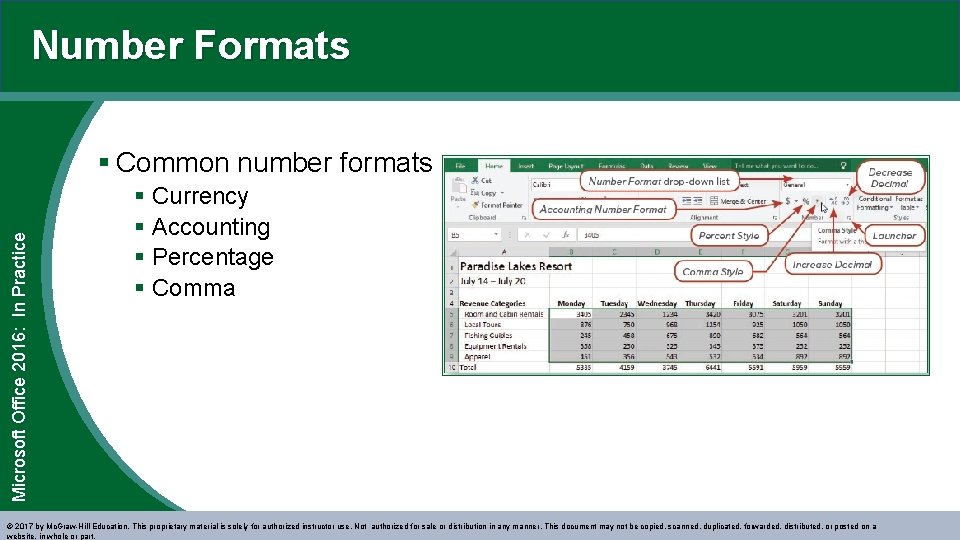The width and height of the screenshot is (960, 540).
Task: Open the Name Box drop-down arrow
Action: [496, 234]
